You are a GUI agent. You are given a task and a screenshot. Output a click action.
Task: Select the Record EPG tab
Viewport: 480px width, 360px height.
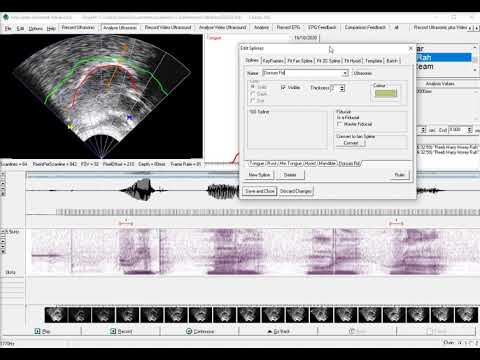[288, 27]
